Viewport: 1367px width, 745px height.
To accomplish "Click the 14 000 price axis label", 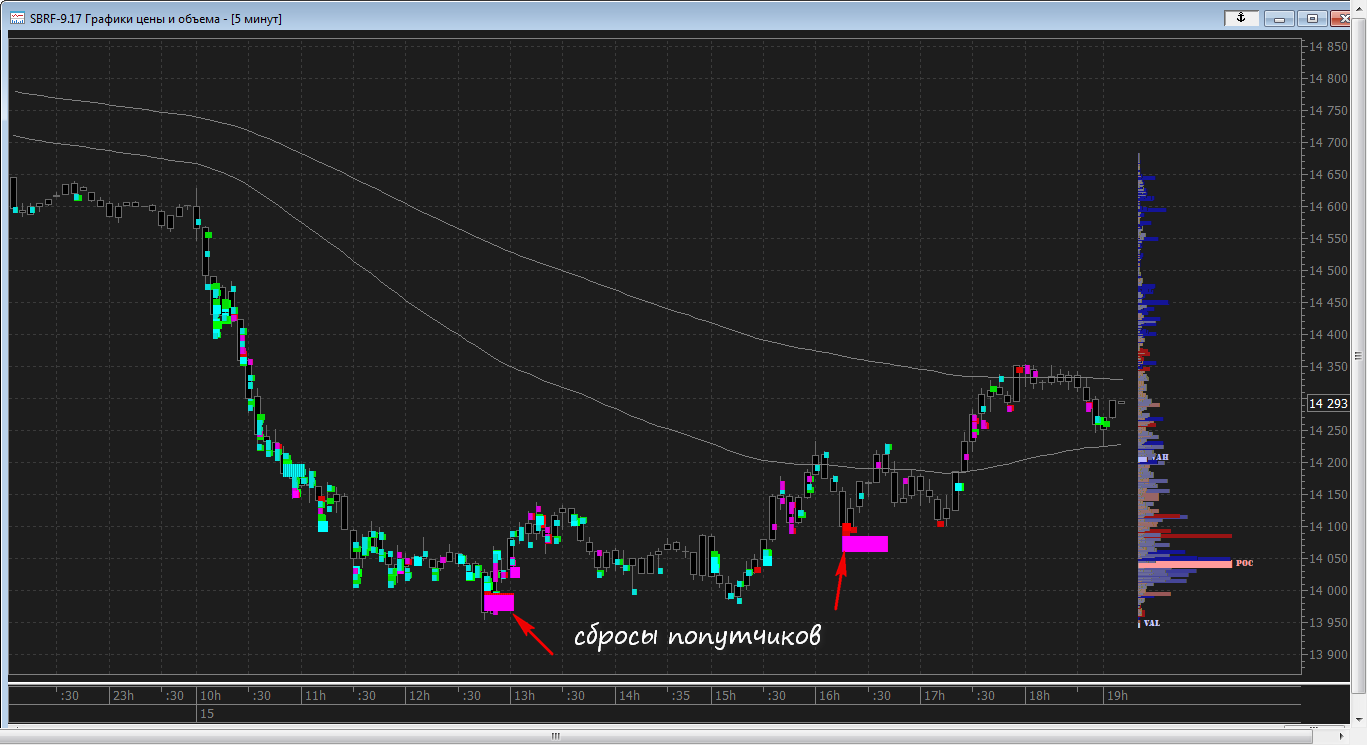I will pyautogui.click(x=1328, y=590).
